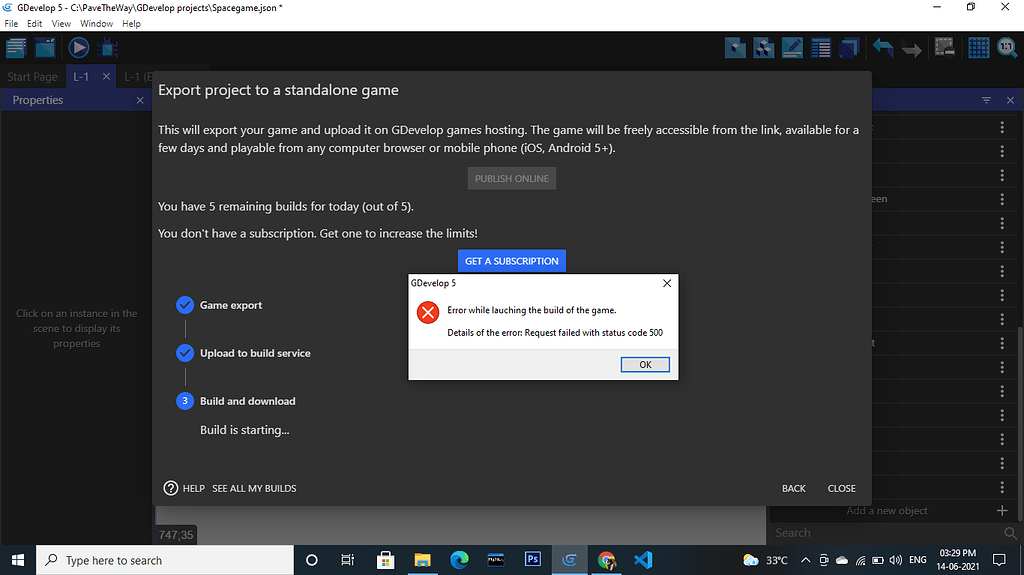Toggle the grid icon in toolbar
Image resolution: width=1024 pixels, height=575 pixels.
tap(978, 48)
